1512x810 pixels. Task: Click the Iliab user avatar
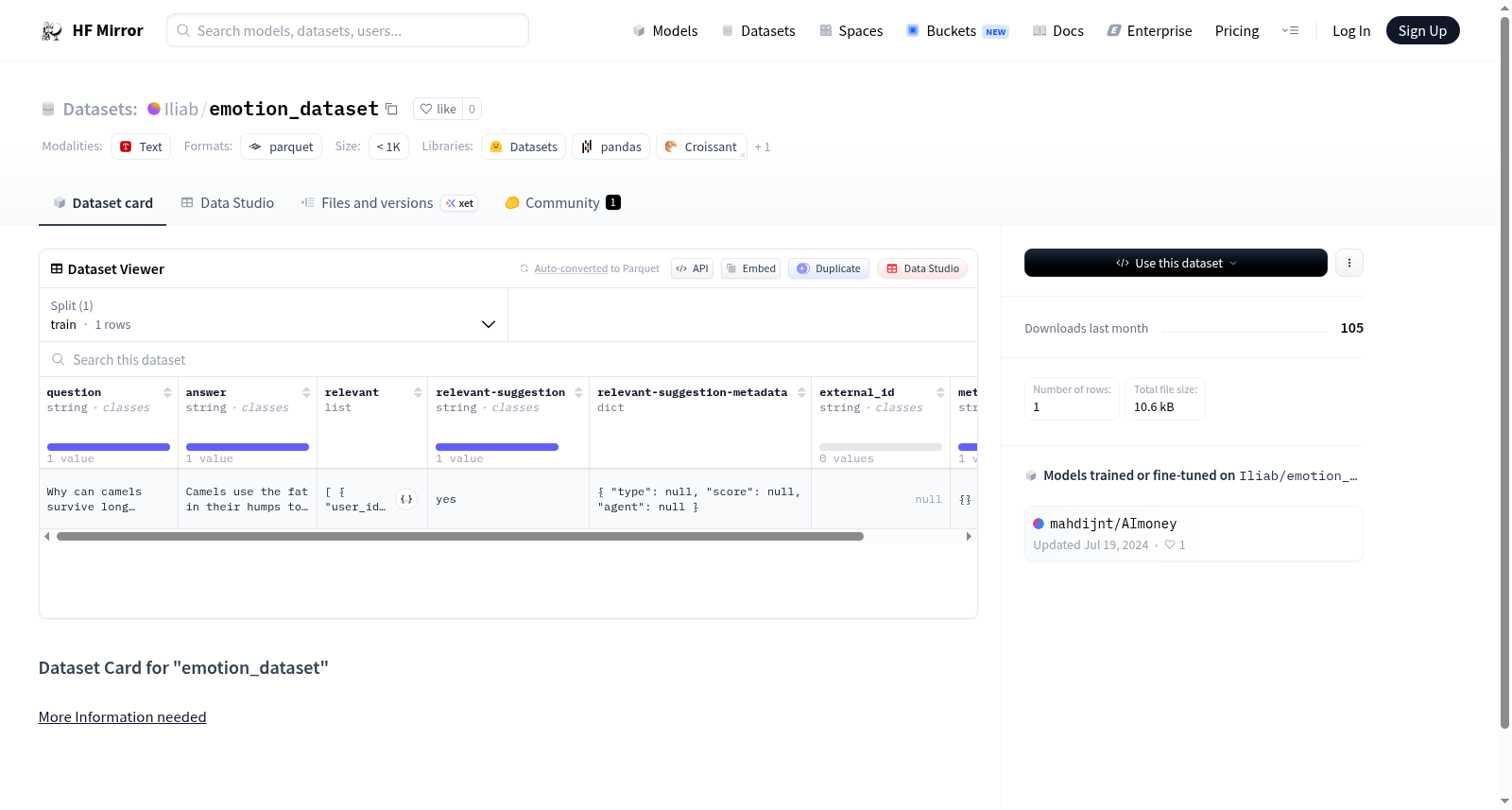(154, 109)
